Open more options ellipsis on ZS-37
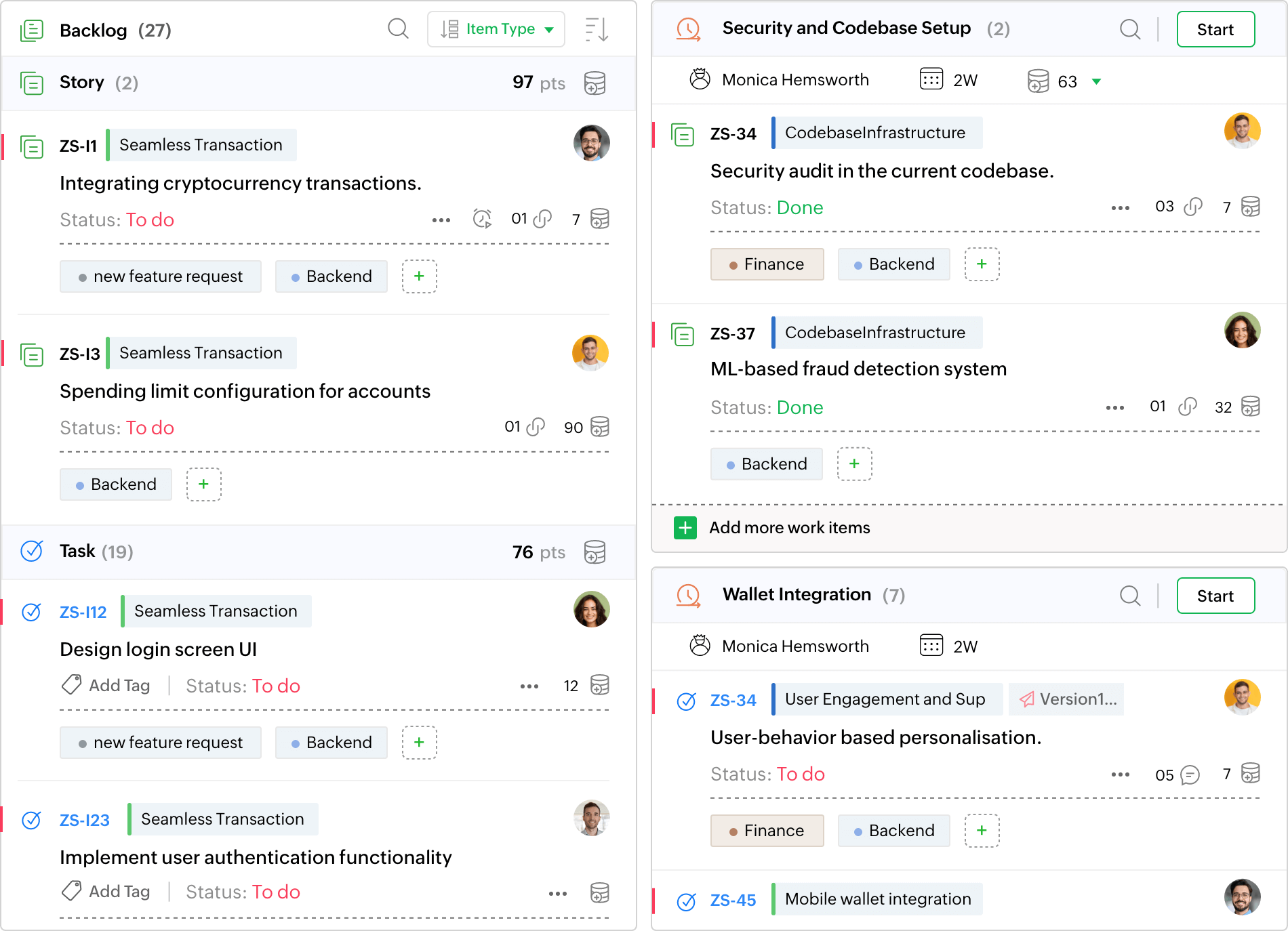 point(1114,408)
